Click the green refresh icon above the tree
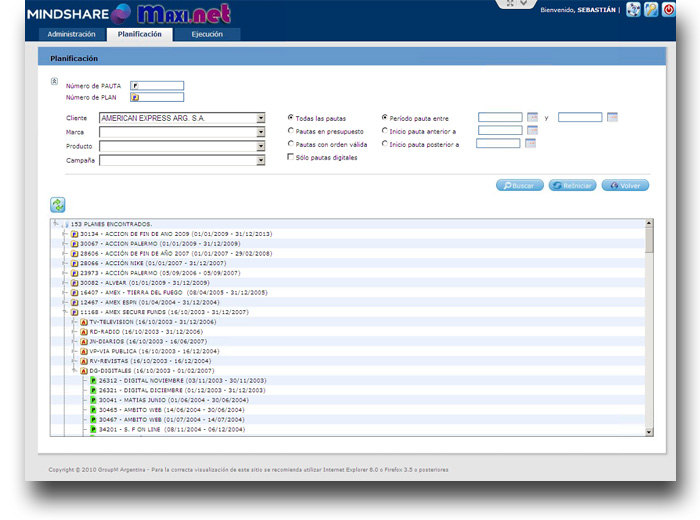Viewport: 700px width, 520px height. point(58,204)
